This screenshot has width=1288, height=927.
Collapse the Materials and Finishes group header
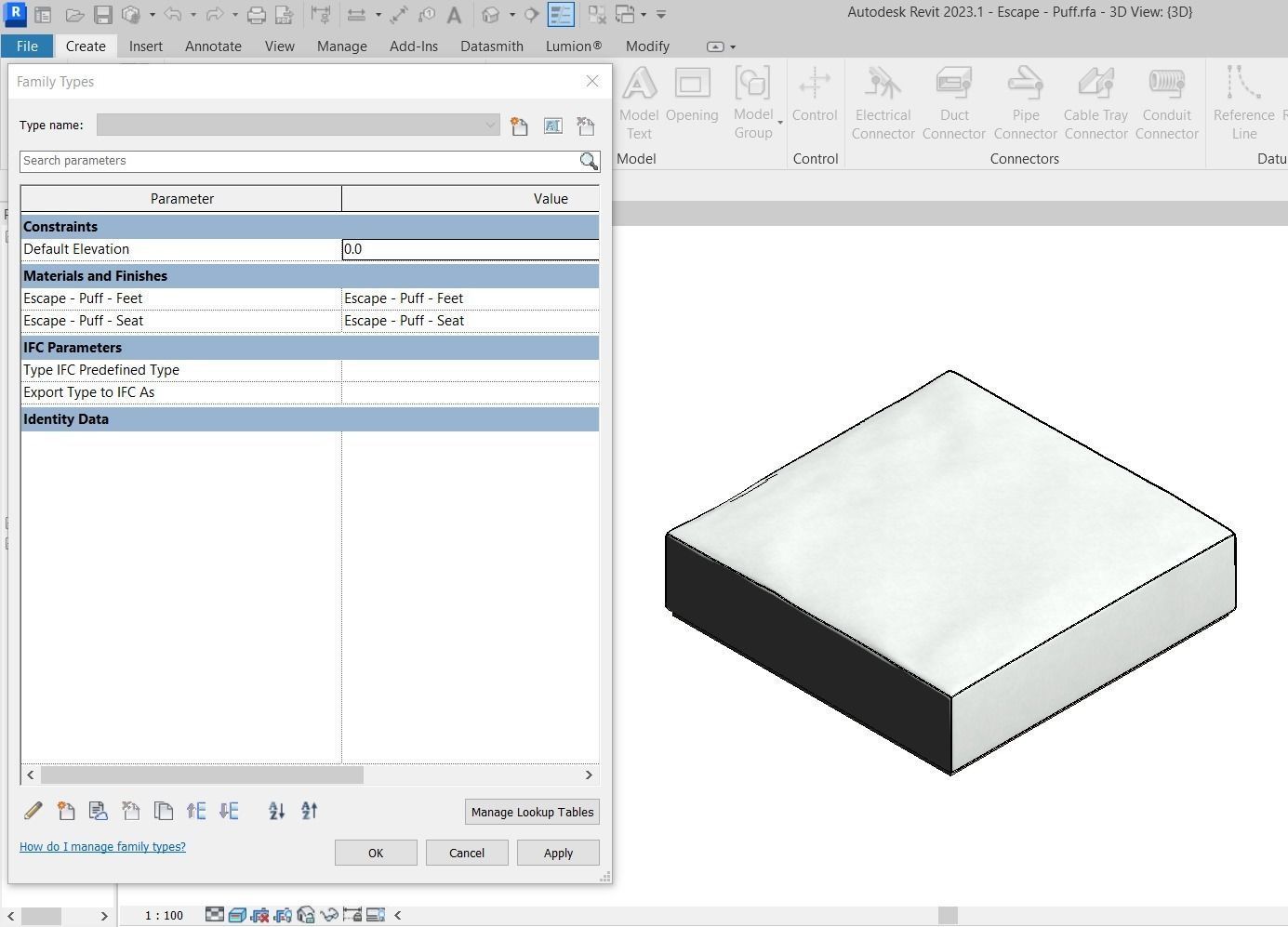pyautogui.click(x=310, y=276)
